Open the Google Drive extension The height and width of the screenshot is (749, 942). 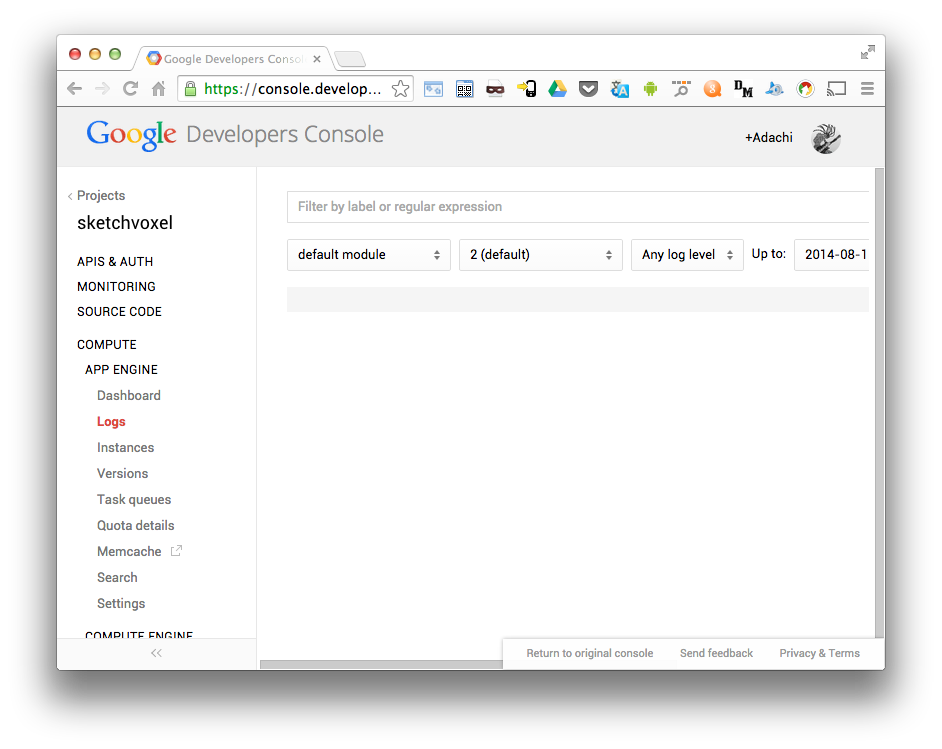(558, 89)
